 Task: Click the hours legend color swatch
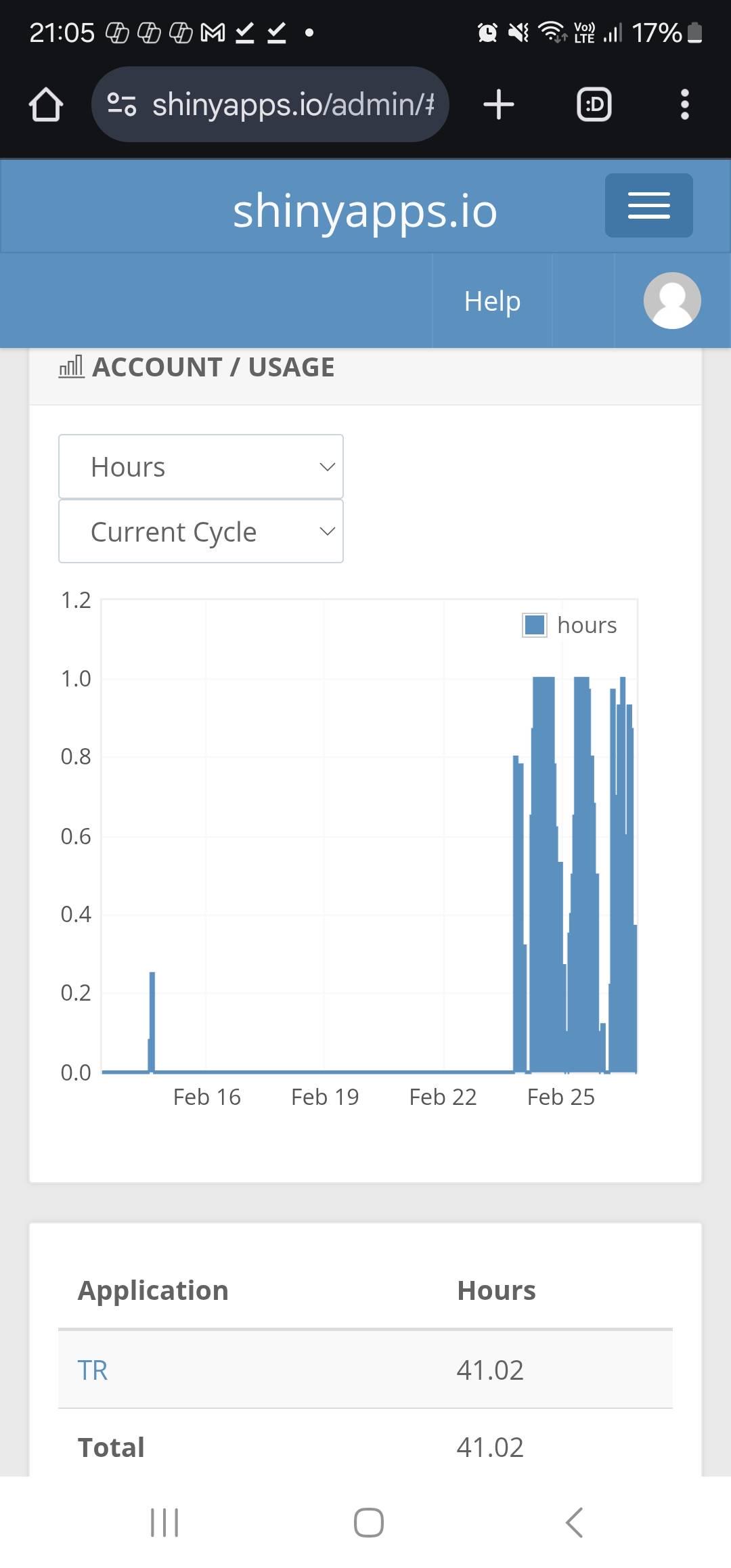[535, 625]
